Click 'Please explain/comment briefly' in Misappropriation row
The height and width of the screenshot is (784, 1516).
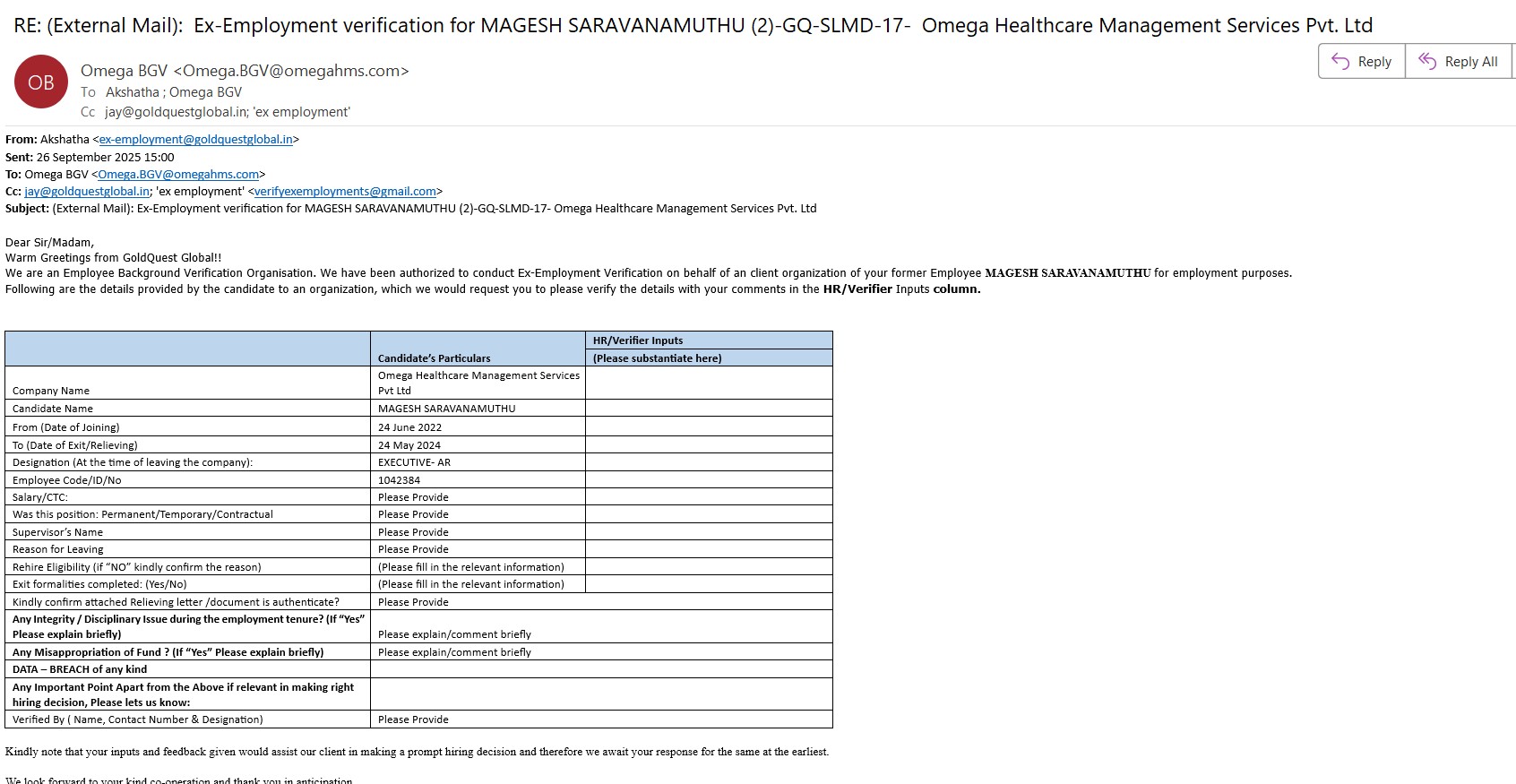[454, 652]
